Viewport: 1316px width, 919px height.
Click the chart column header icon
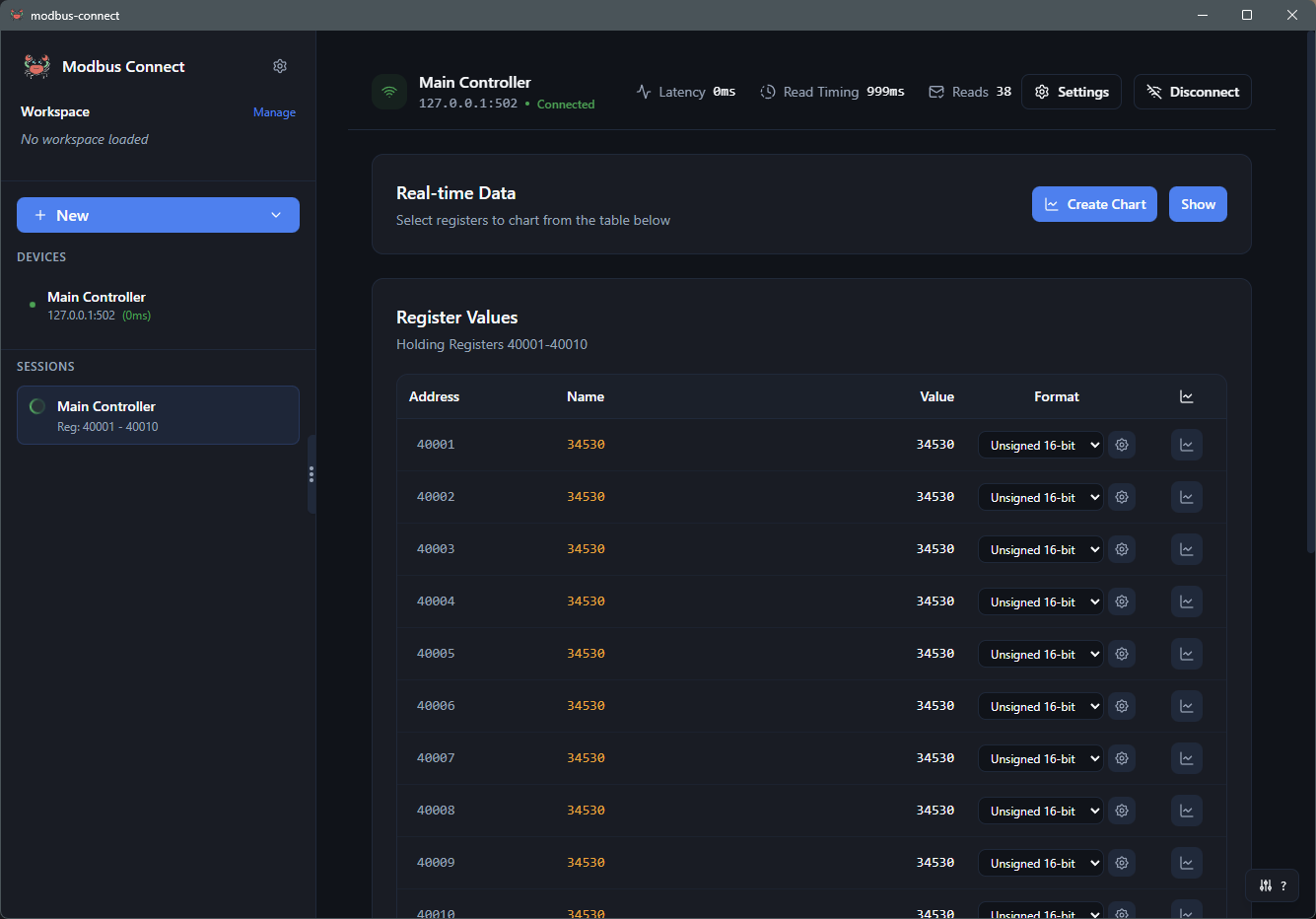(1186, 396)
